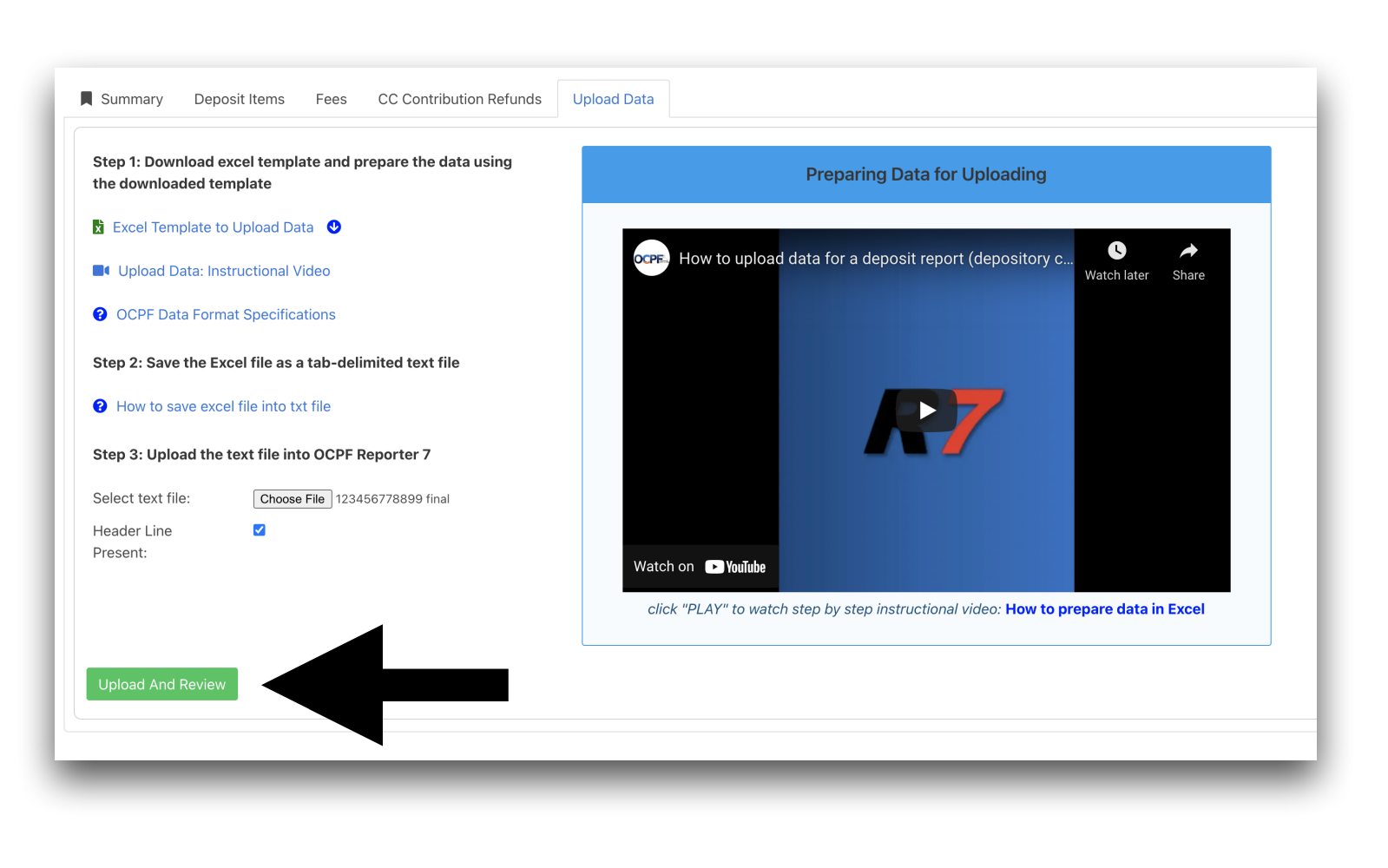
Task: Open the Deposit Items tab
Action: [239, 99]
